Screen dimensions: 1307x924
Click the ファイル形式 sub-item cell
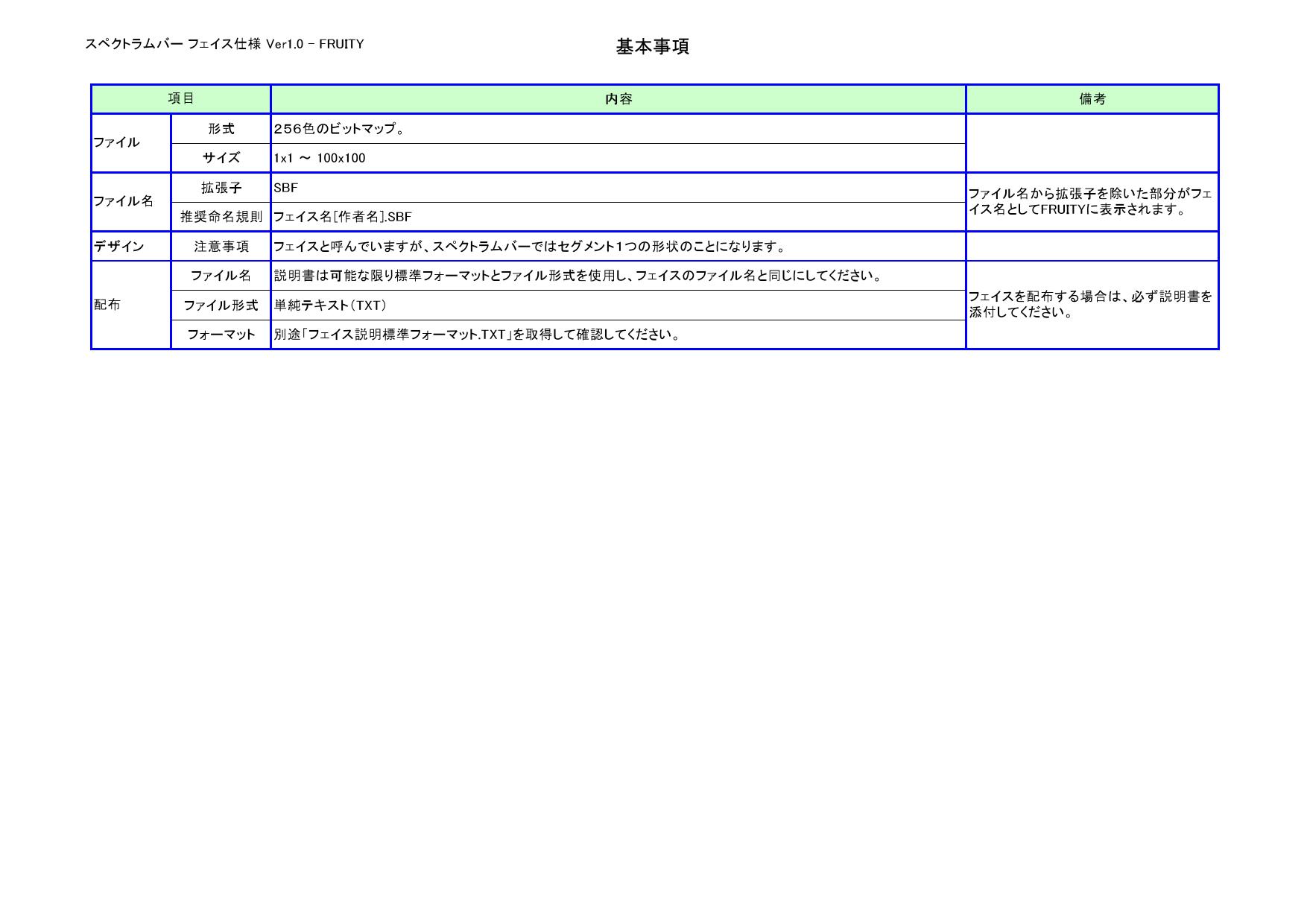221,306
